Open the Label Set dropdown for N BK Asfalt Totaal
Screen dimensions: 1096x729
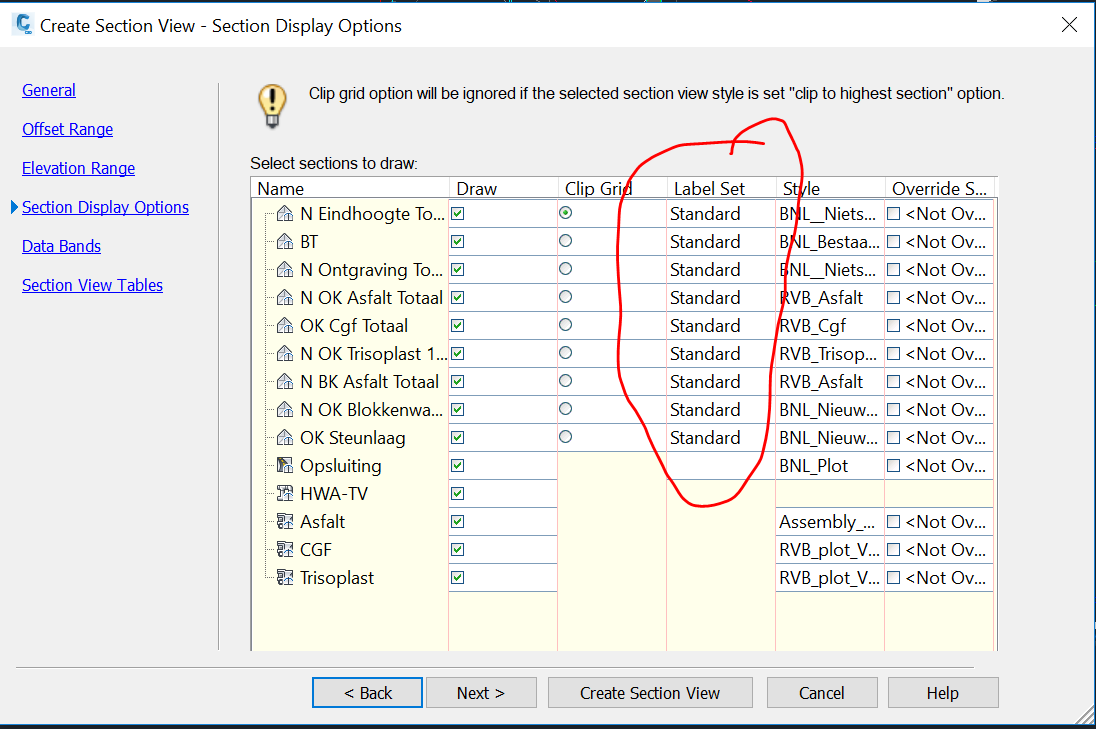(x=718, y=381)
